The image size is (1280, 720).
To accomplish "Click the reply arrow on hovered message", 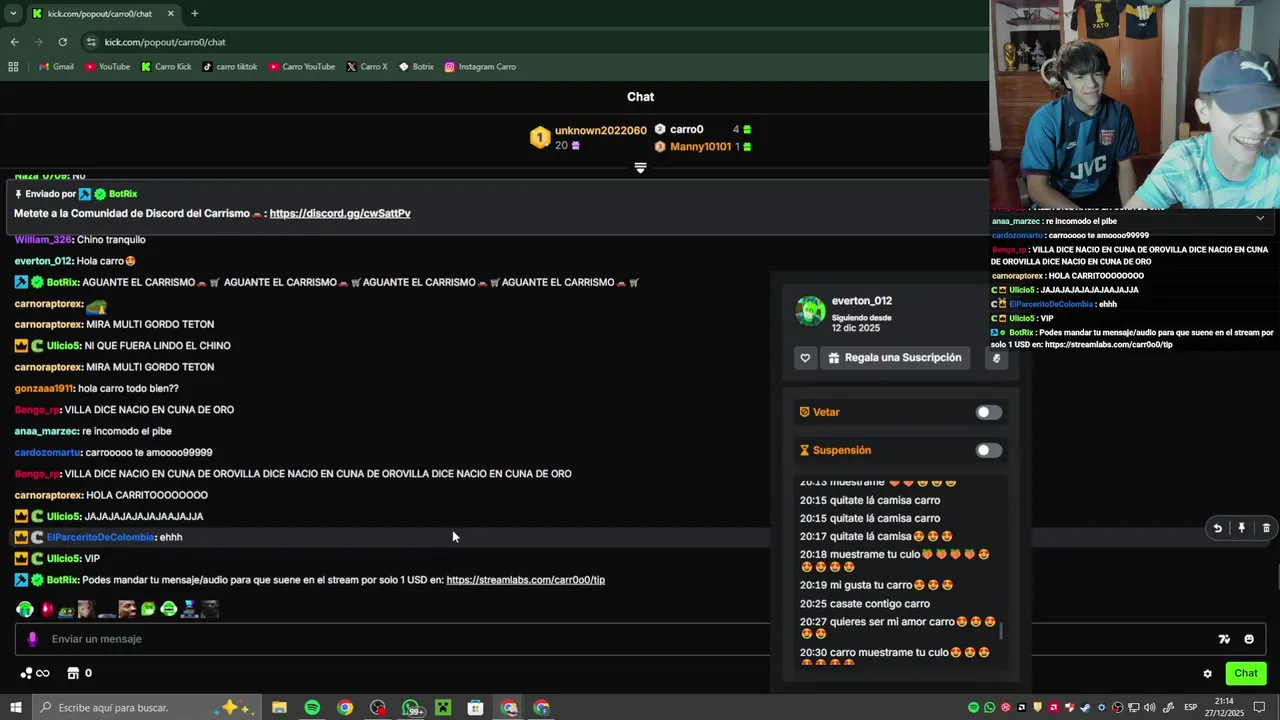I will [x=1218, y=528].
